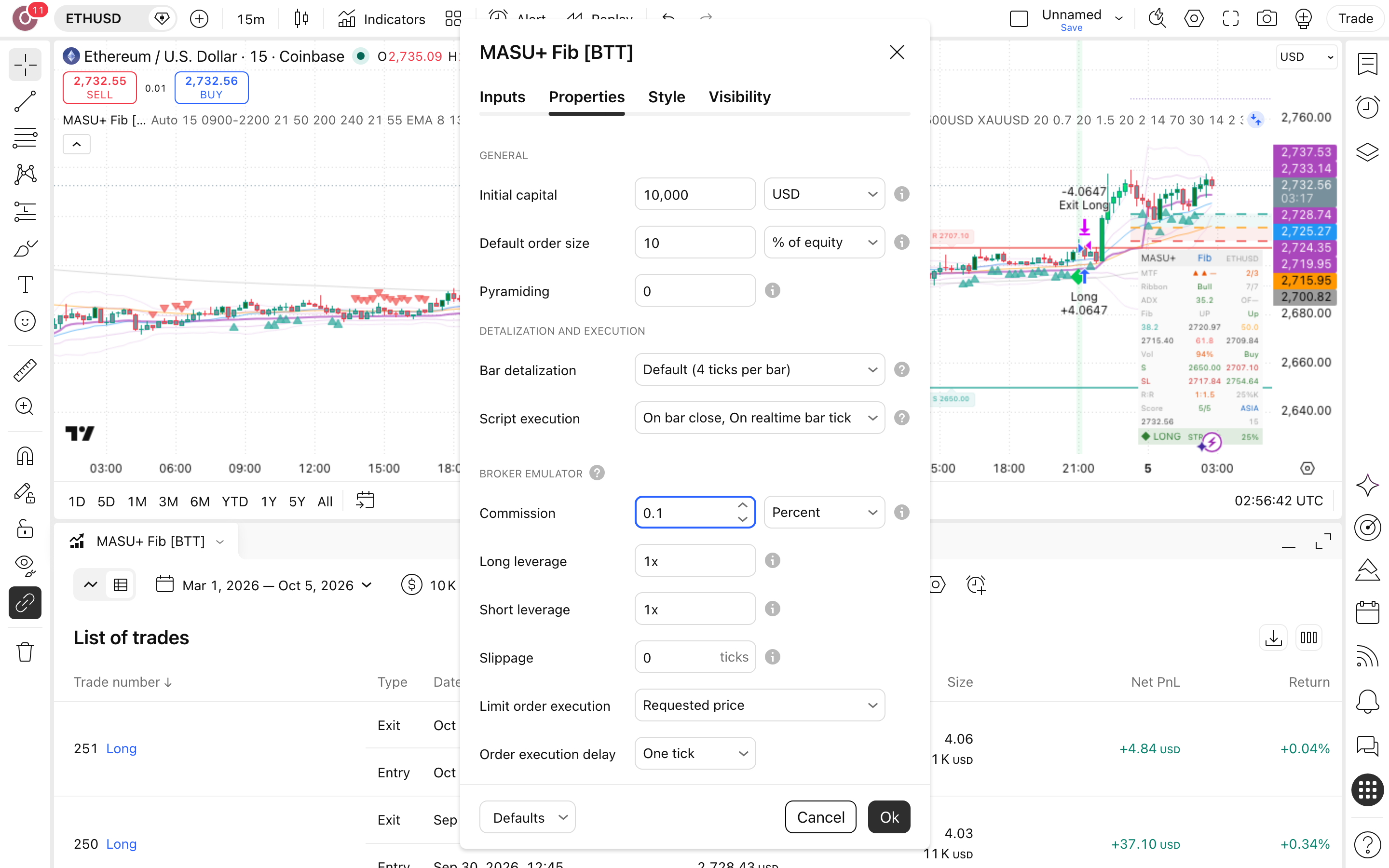Image resolution: width=1389 pixels, height=868 pixels.
Task: Activate the zoom in tool
Action: [25, 407]
